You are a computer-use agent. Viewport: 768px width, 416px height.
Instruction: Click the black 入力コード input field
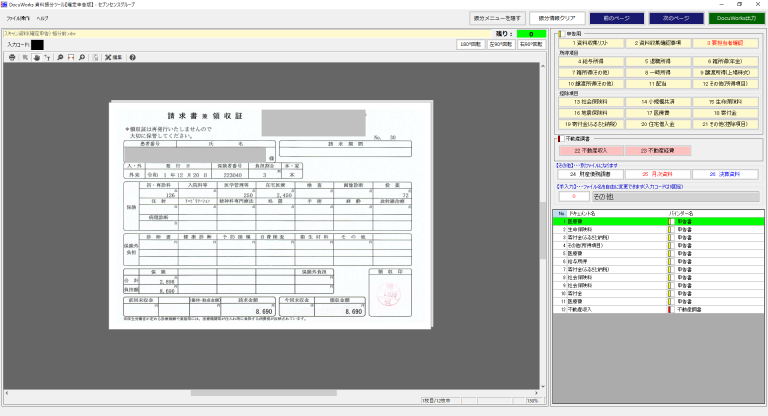coord(38,45)
